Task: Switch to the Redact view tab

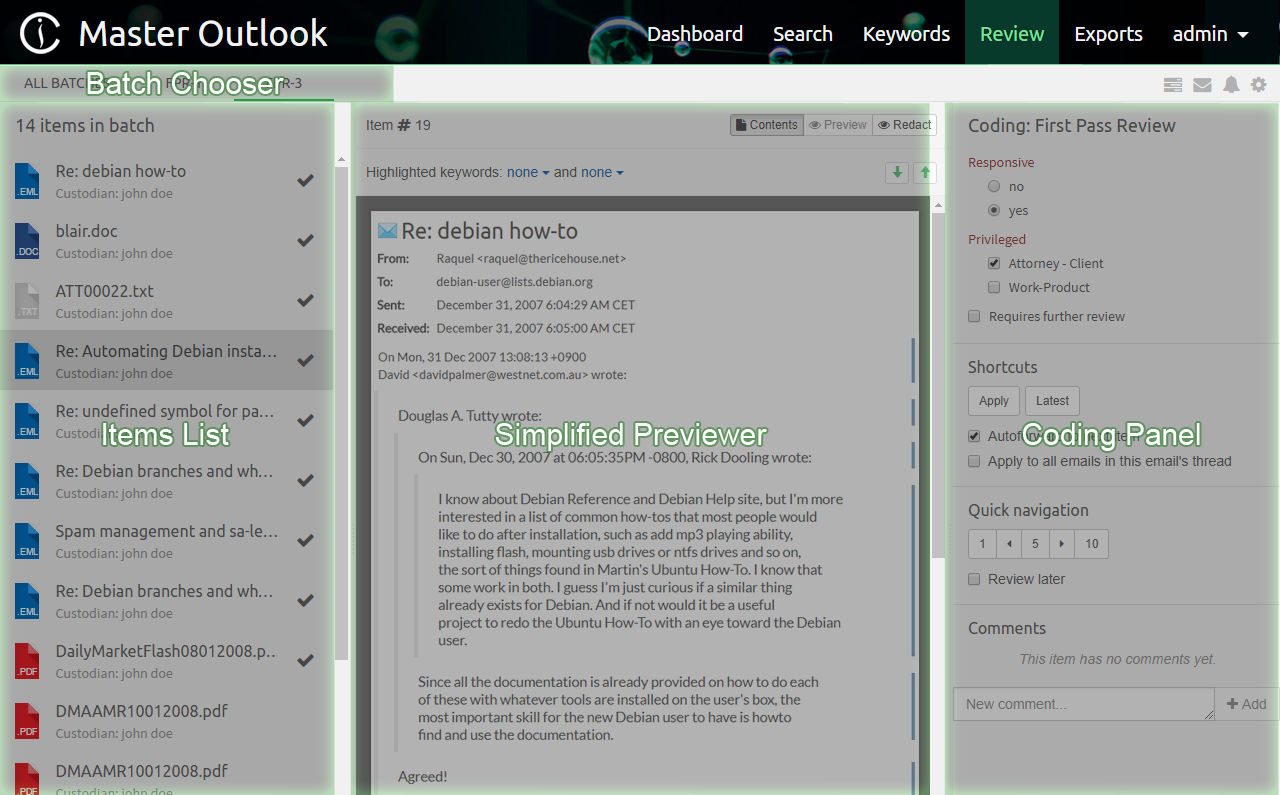Action: 904,125
